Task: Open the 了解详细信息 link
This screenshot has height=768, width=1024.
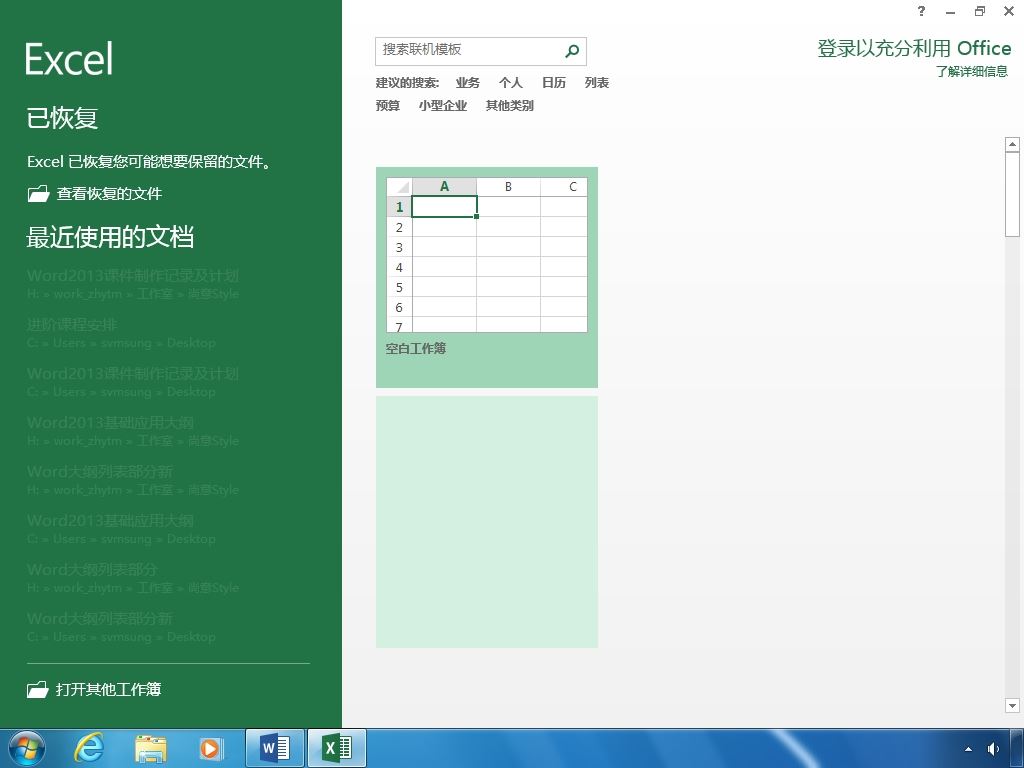Action: [972, 72]
